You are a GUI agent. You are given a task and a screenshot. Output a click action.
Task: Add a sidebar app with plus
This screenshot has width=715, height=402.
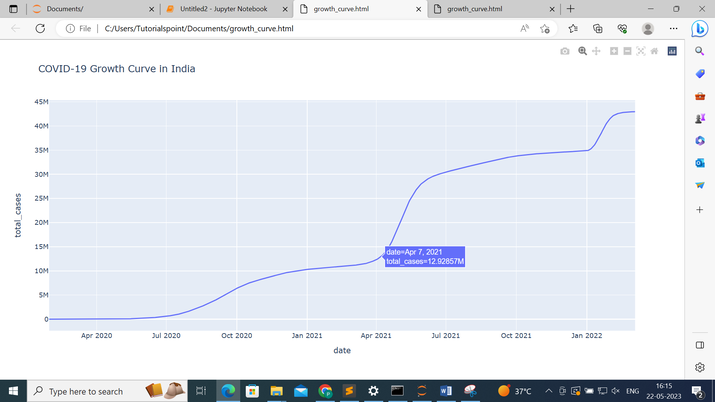point(700,210)
